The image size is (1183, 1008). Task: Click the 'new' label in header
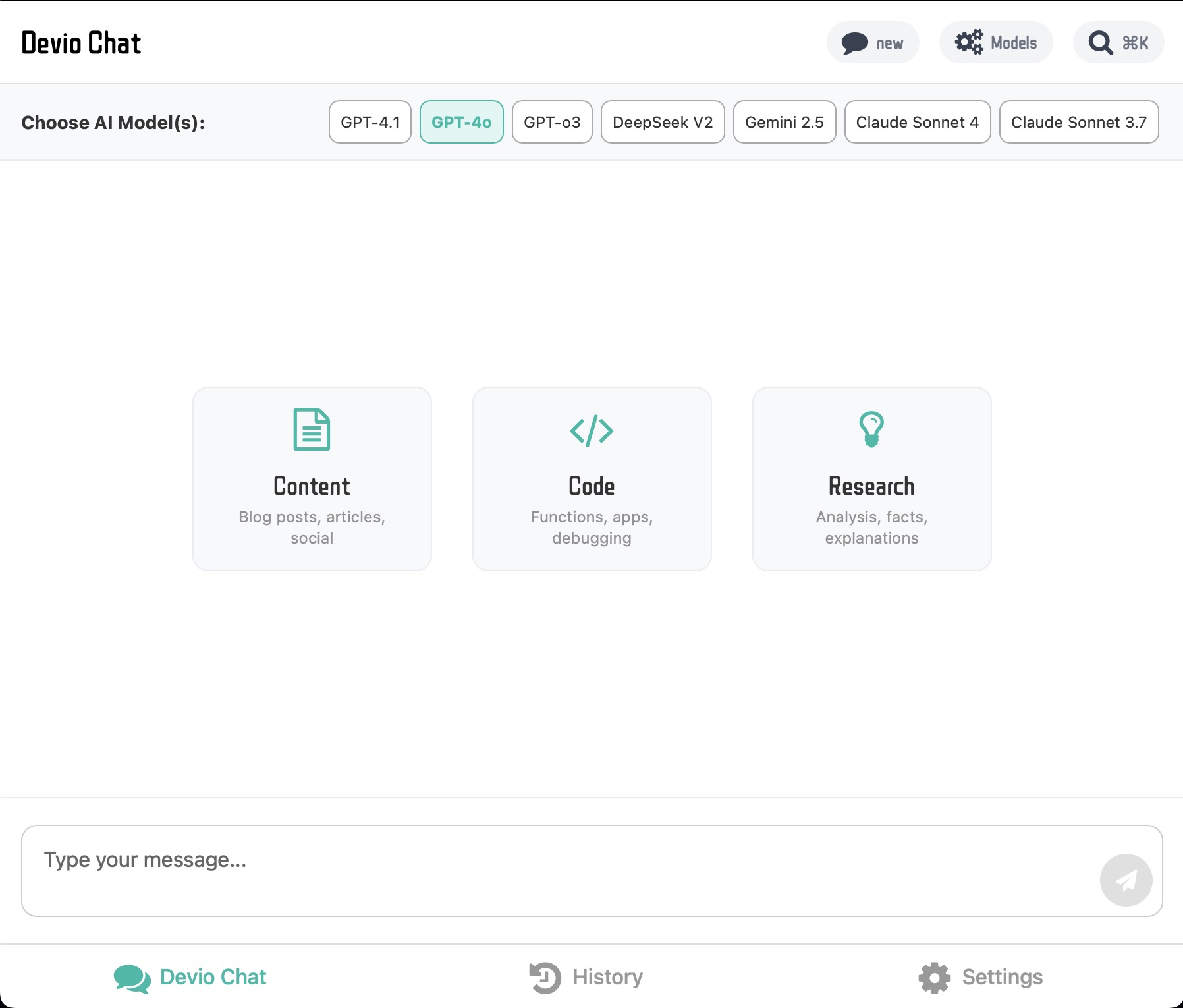pos(889,43)
